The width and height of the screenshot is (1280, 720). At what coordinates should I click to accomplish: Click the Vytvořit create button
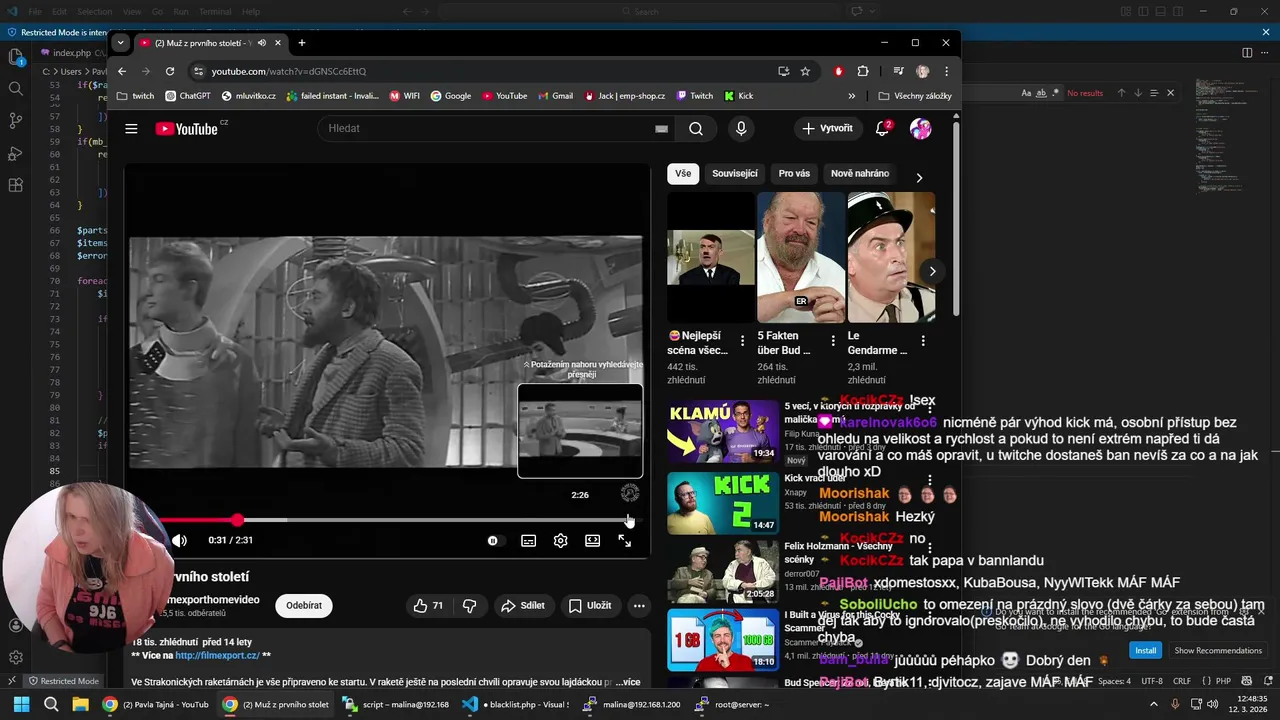827,128
